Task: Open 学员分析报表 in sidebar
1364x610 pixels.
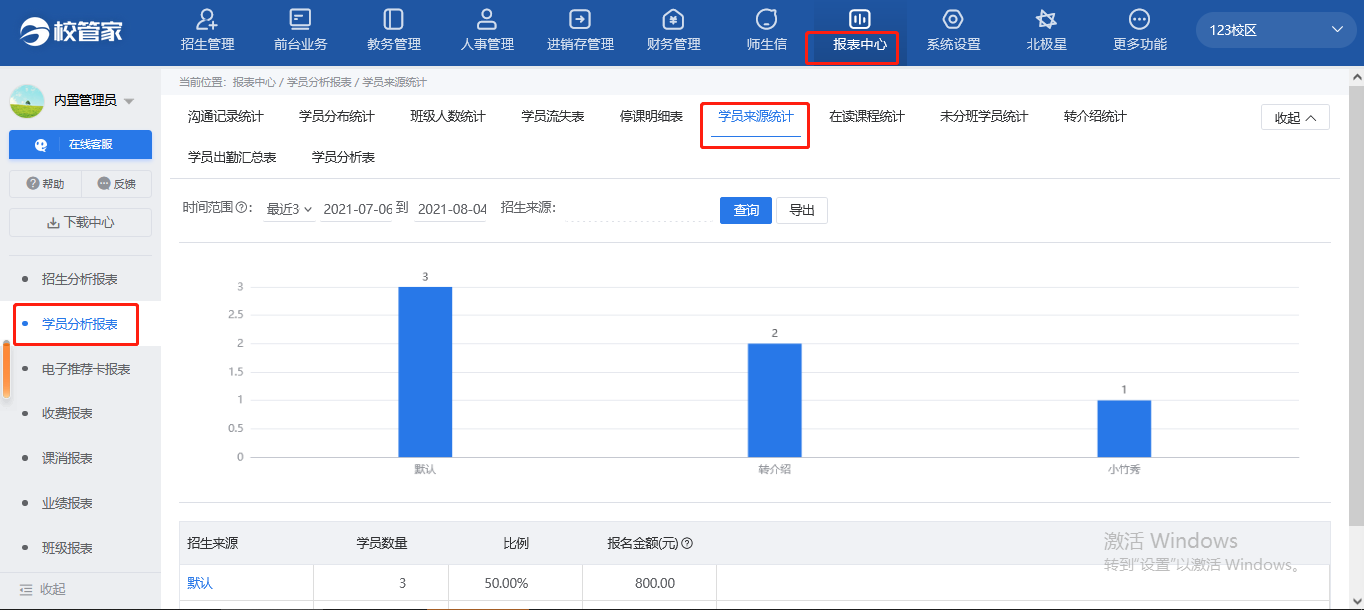Action: pyautogui.click(x=80, y=324)
